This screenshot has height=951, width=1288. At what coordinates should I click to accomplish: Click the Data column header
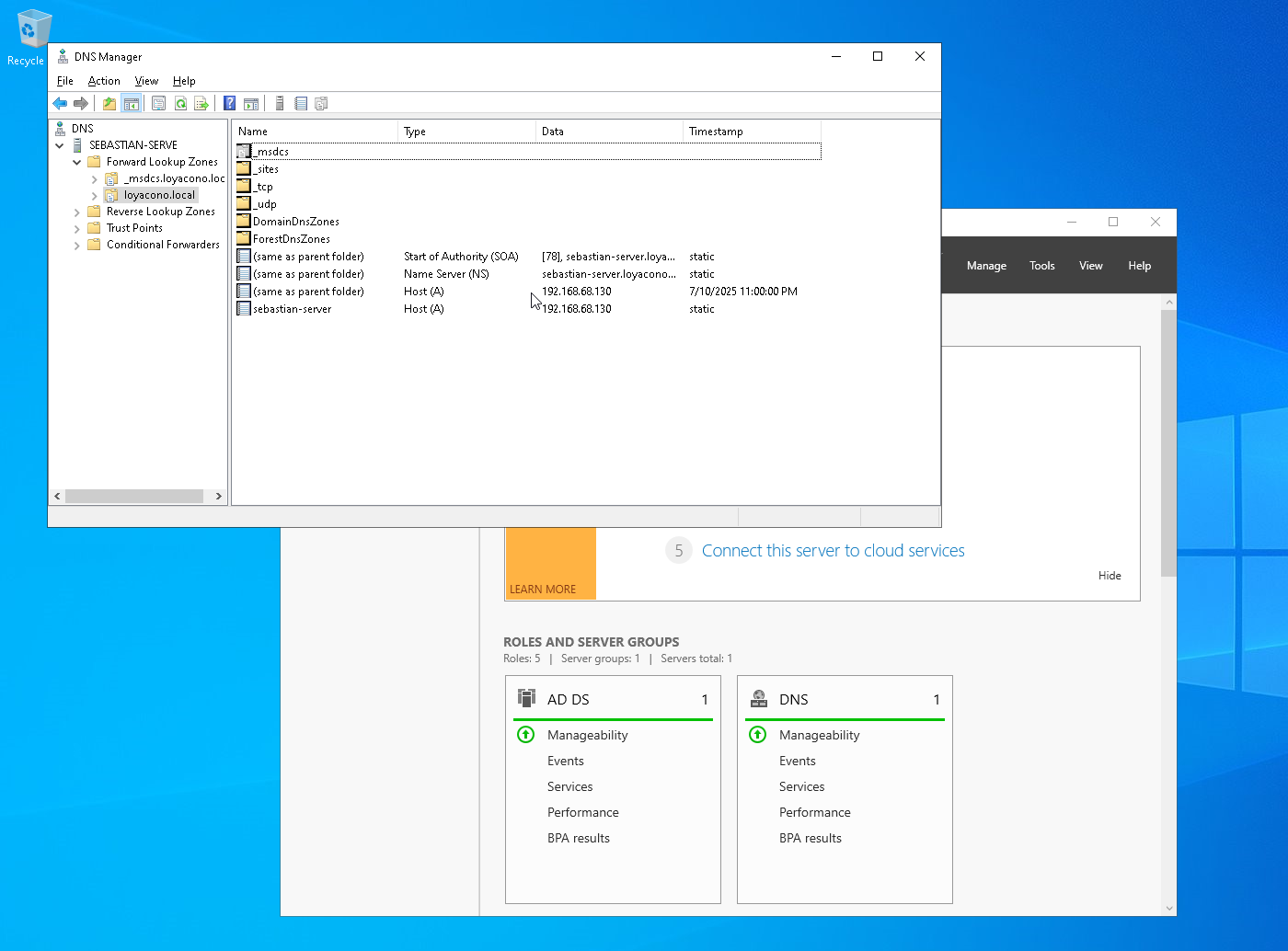[609, 132]
